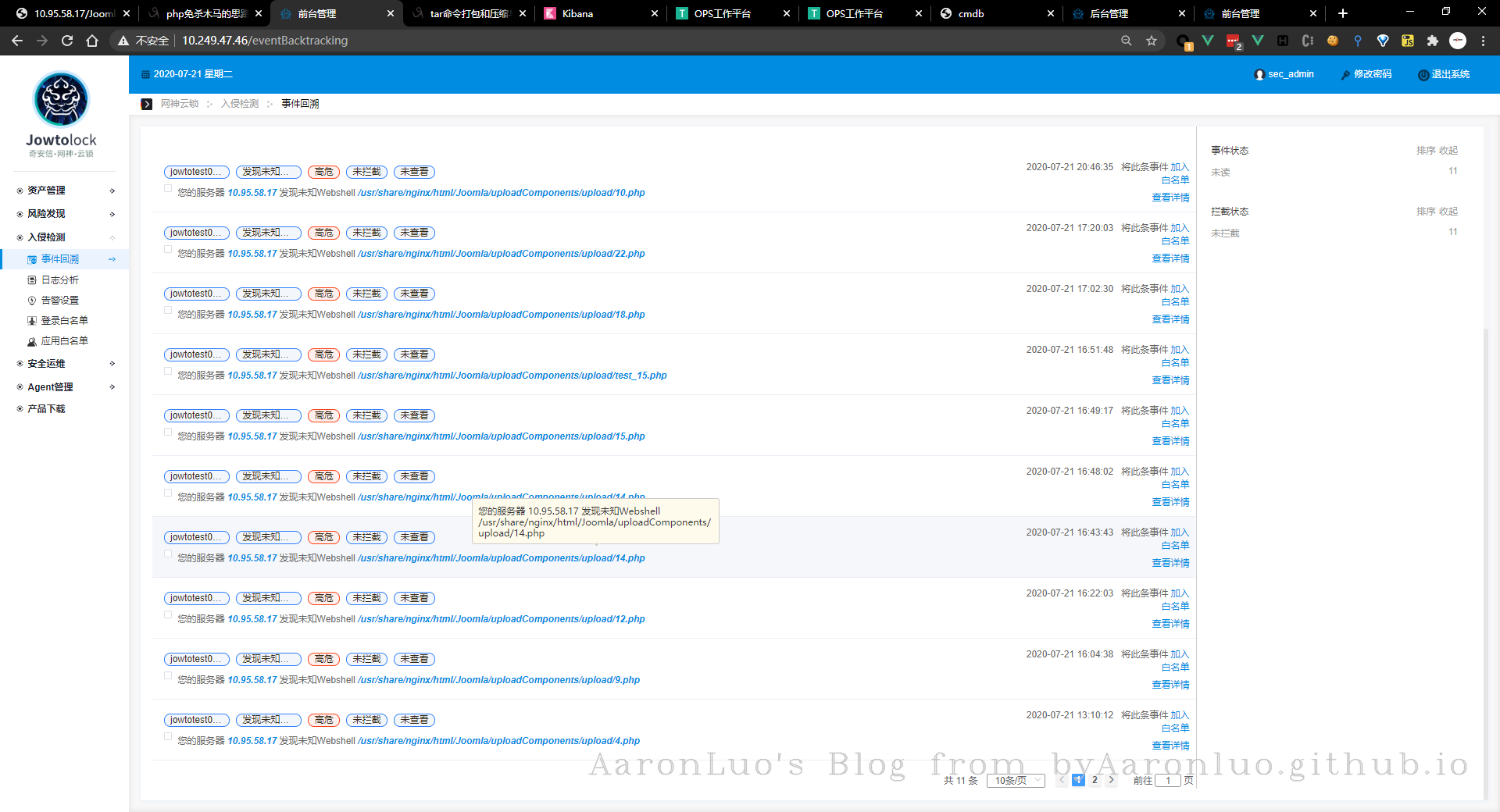Check the checkbox for the 18.php event
The image size is (1500, 812).
pyautogui.click(x=168, y=311)
